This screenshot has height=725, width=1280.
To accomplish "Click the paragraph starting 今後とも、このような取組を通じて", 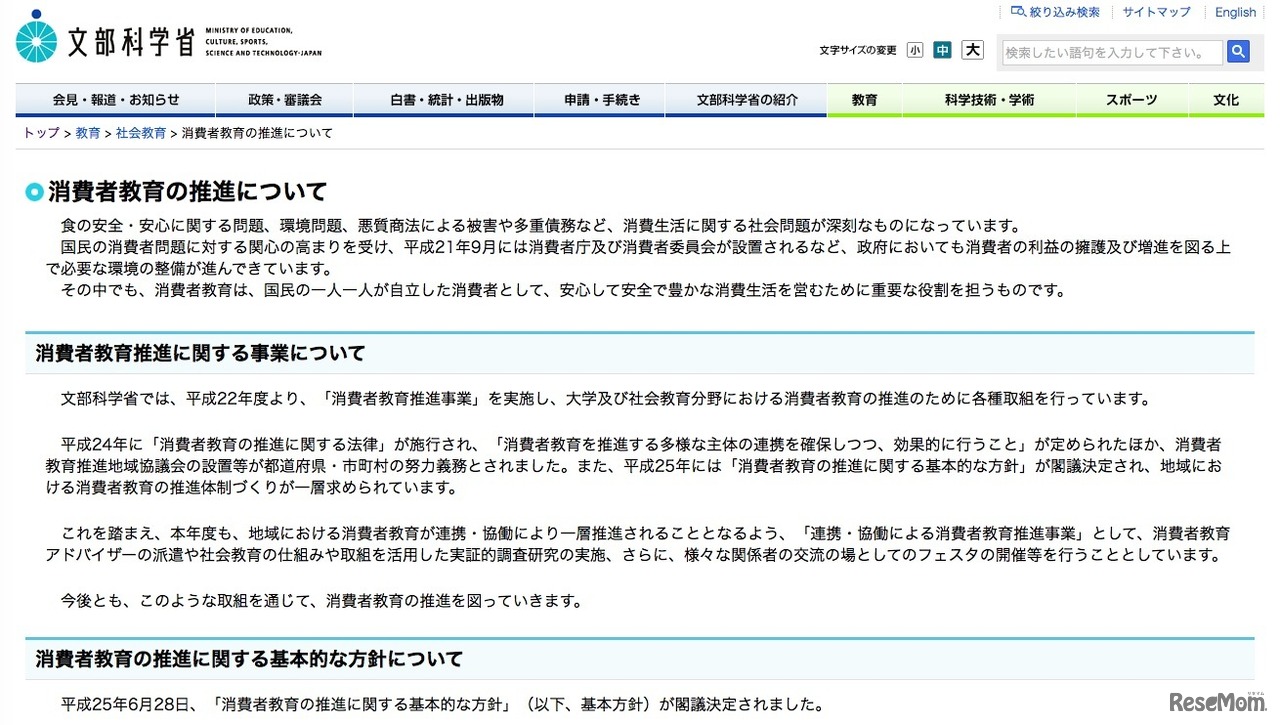I will pyautogui.click(x=322, y=601).
